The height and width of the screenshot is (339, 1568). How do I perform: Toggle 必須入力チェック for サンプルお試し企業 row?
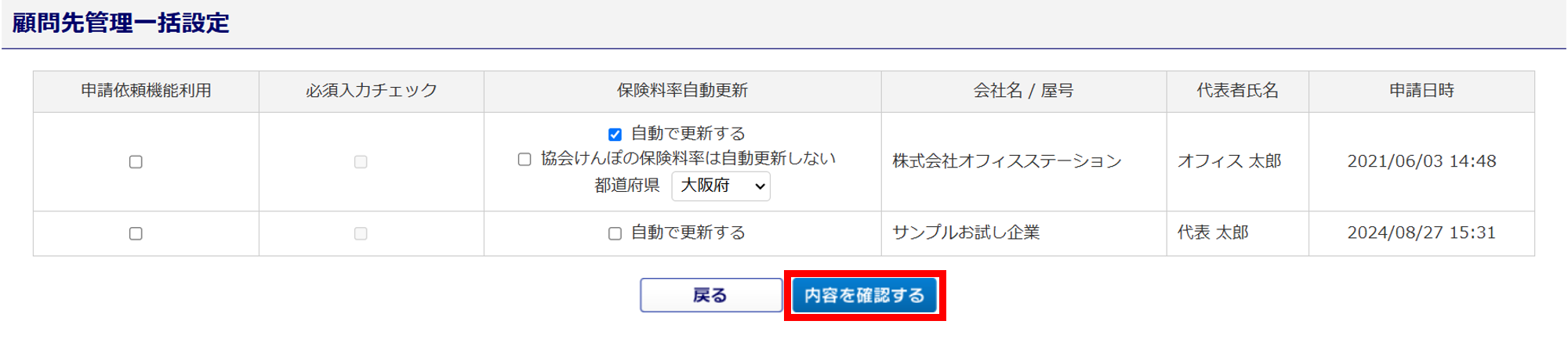361,233
